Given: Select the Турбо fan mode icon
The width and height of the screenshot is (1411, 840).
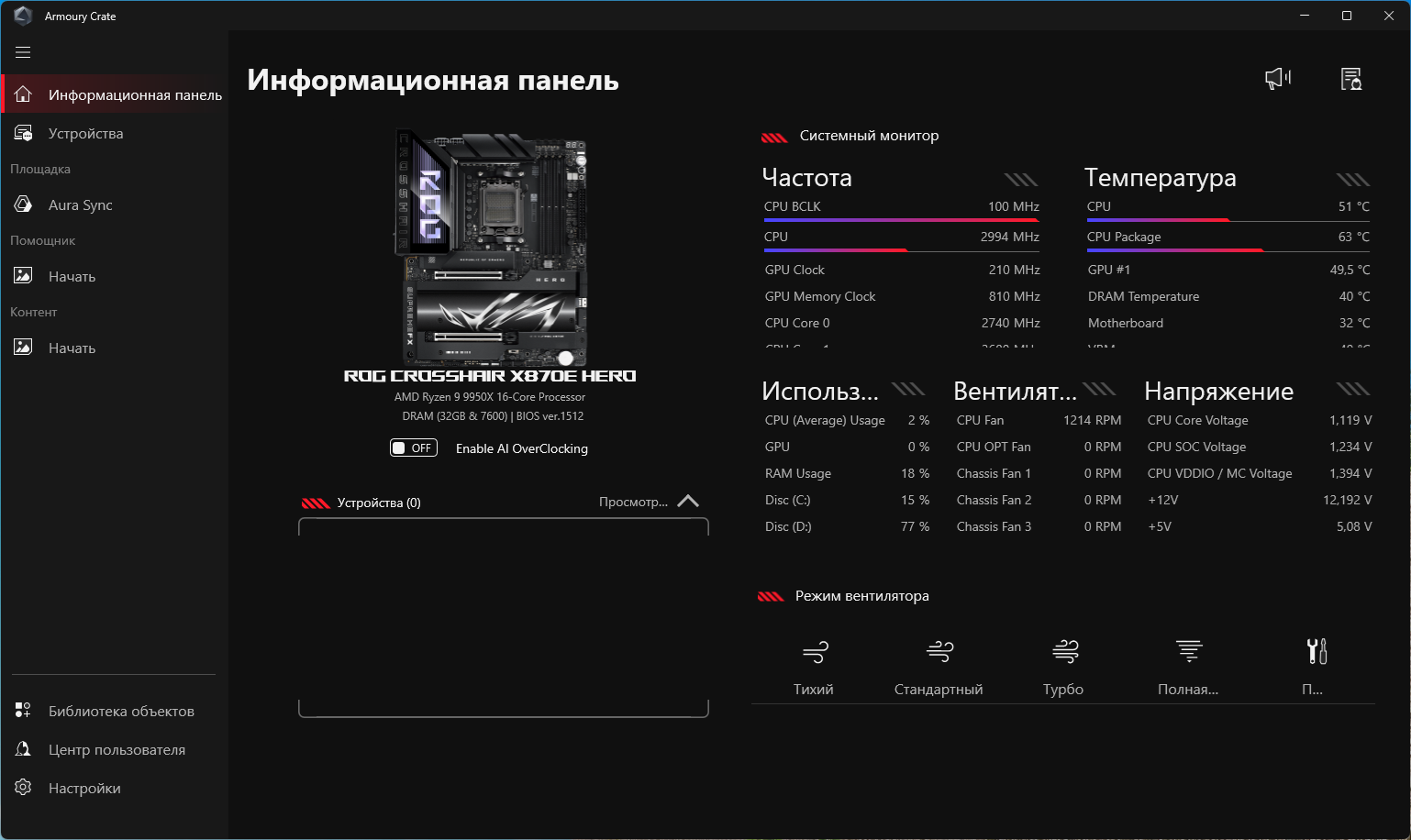Looking at the screenshot, I should click(x=1065, y=652).
